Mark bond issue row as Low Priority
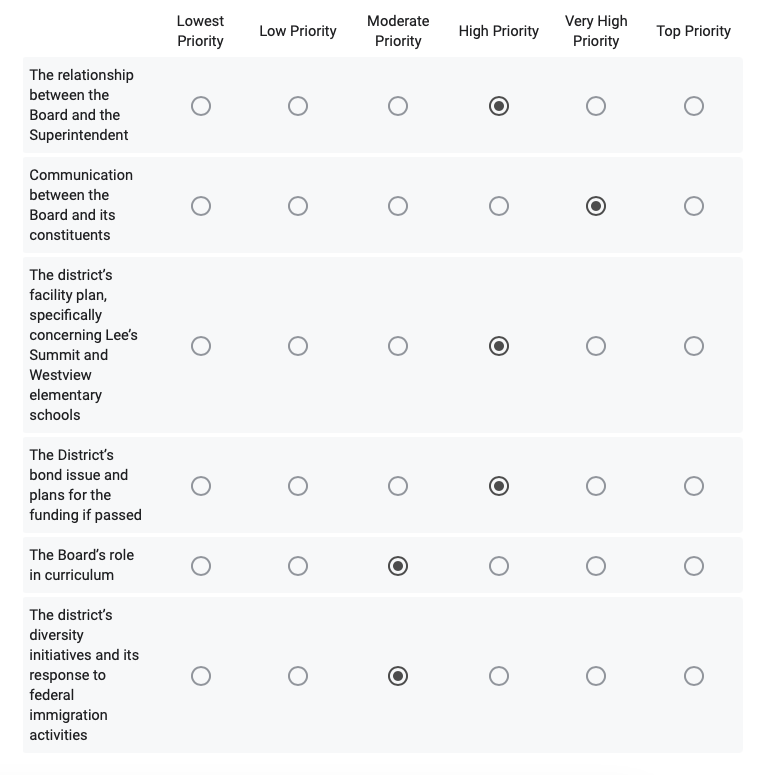The height and width of the screenshot is (775, 763). tap(298, 486)
